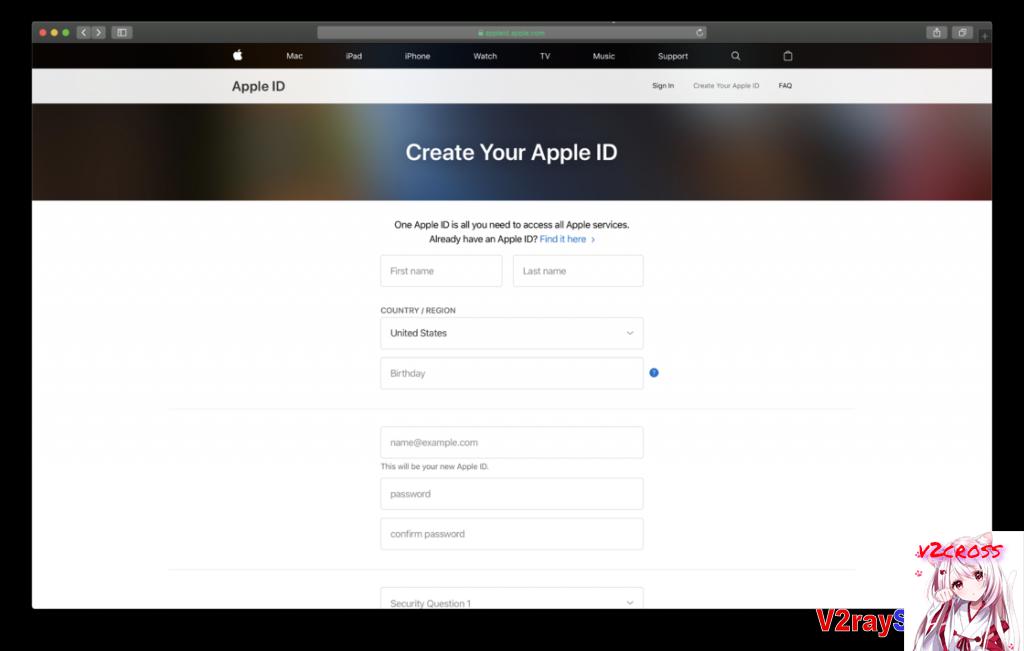Screen dimensions: 1024x651
Task: Click into the Birthday field
Action: [512, 373]
